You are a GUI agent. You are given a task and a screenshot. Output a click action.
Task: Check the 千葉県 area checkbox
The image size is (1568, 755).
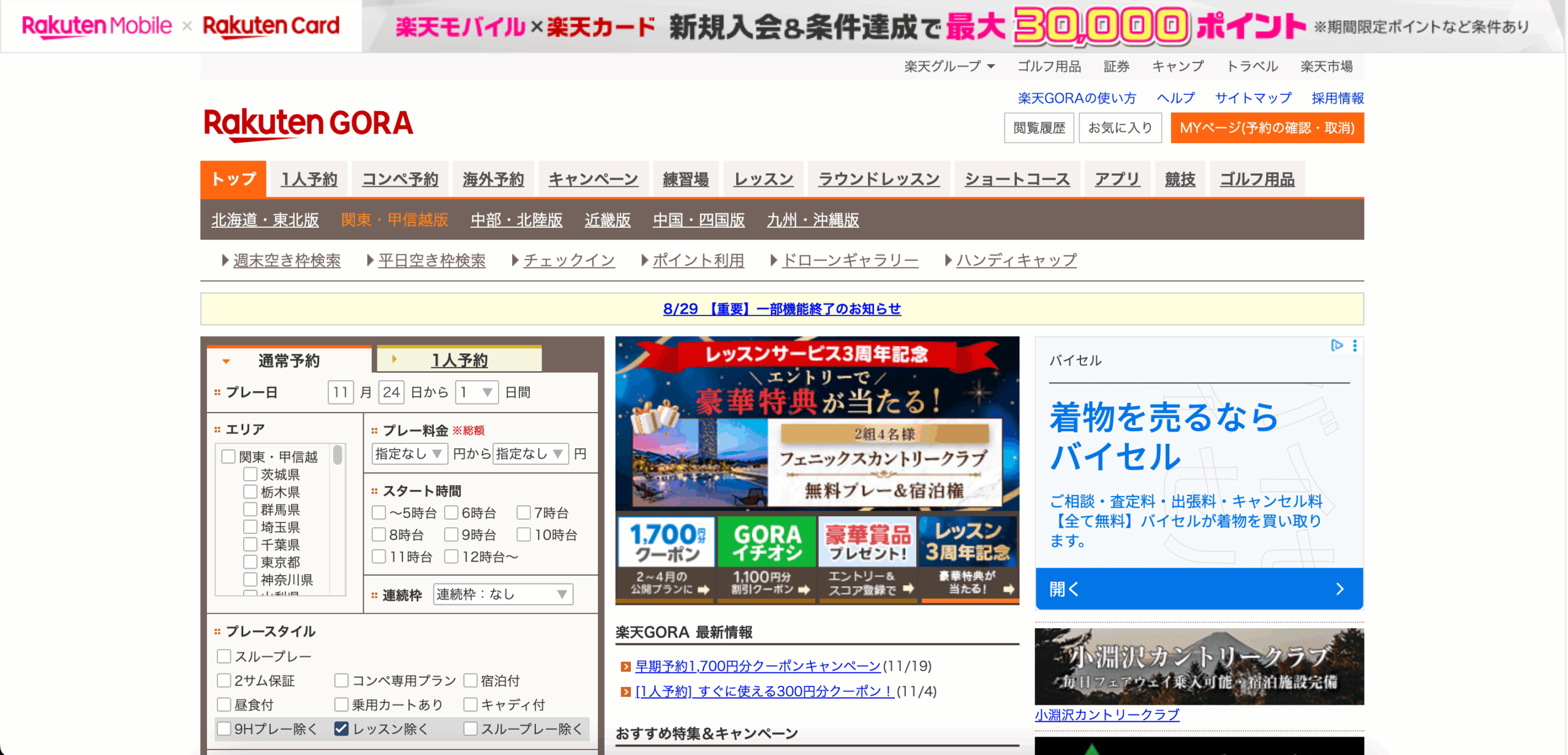pyautogui.click(x=250, y=544)
